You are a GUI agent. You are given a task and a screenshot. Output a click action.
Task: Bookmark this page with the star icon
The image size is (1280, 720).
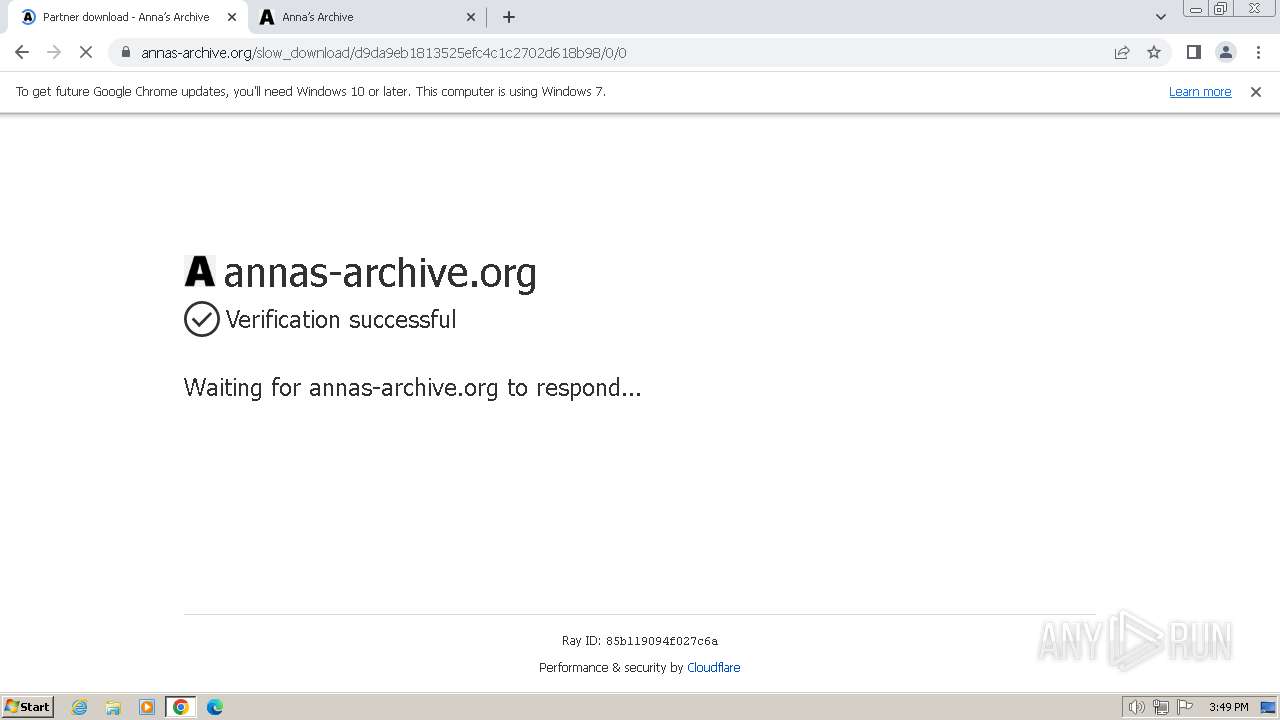[1154, 52]
